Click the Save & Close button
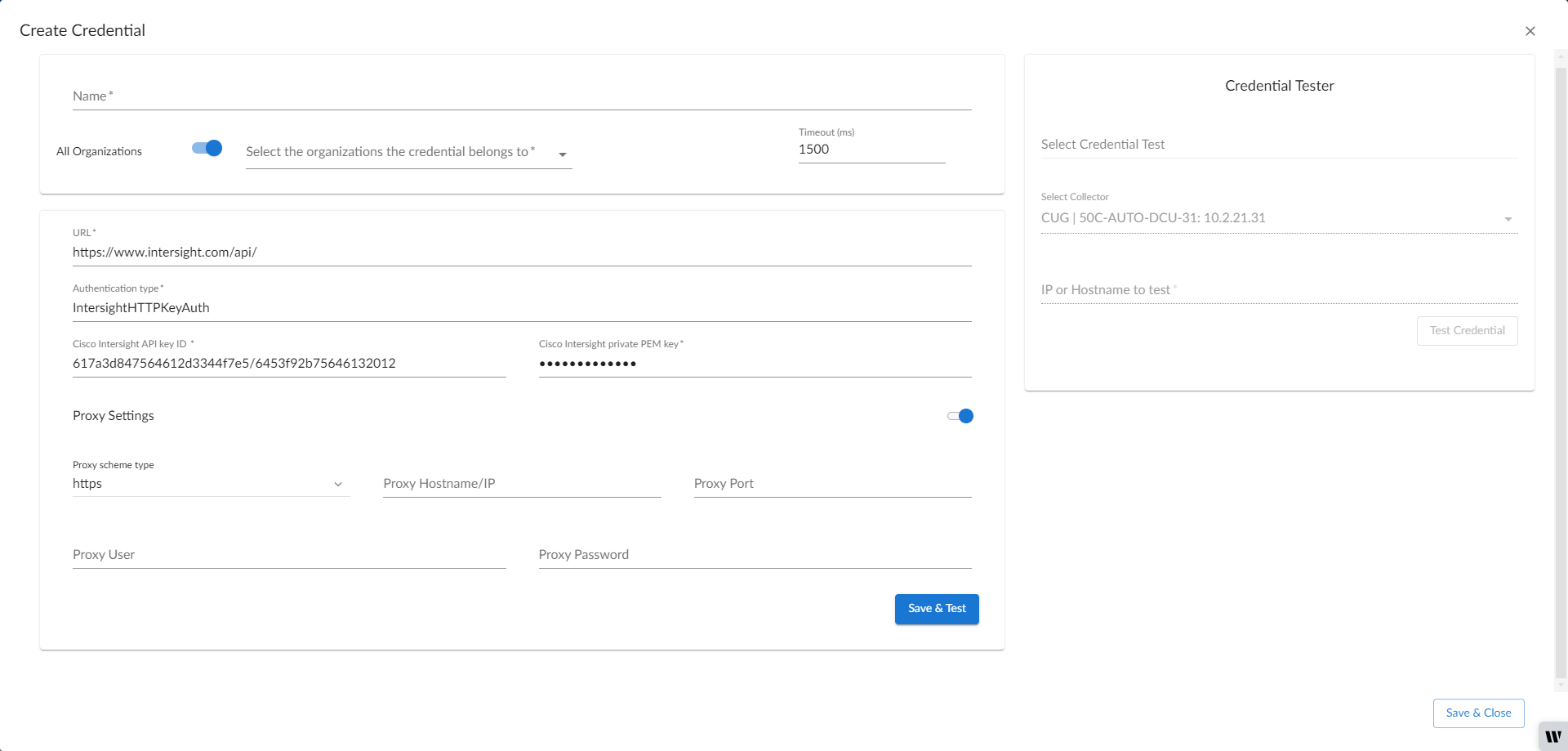Viewport: 1568px width, 751px height. (1478, 713)
